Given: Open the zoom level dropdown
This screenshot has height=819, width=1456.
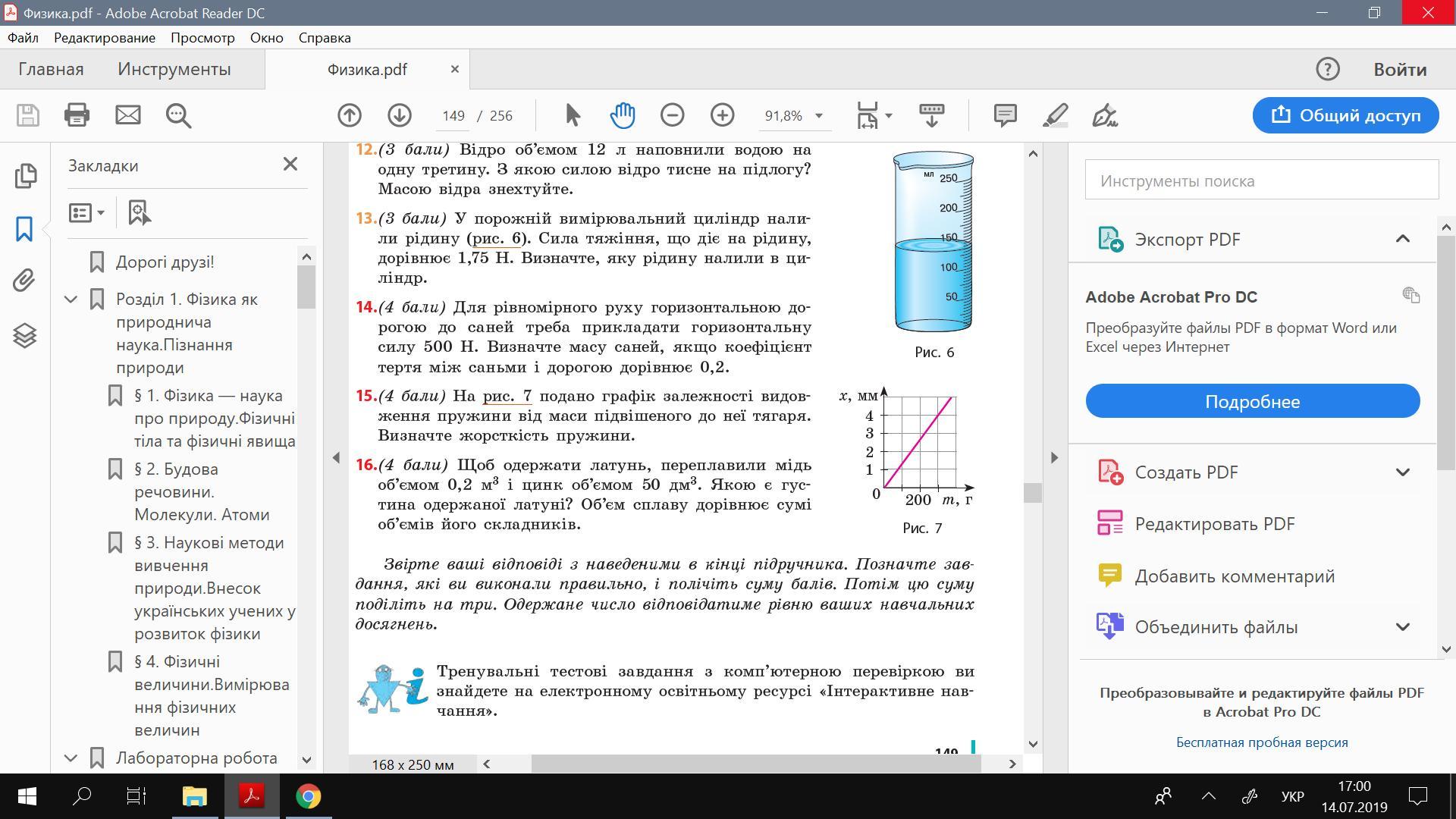Looking at the screenshot, I should [x=818, y=116].
